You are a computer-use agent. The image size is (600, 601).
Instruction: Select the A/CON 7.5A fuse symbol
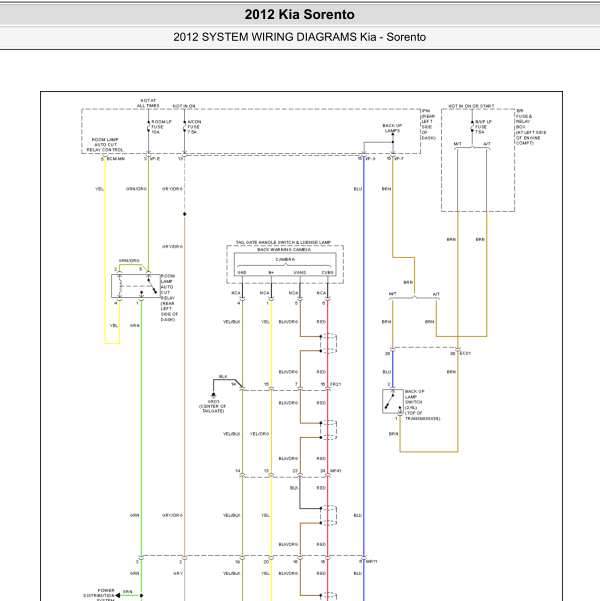(184, 126)
